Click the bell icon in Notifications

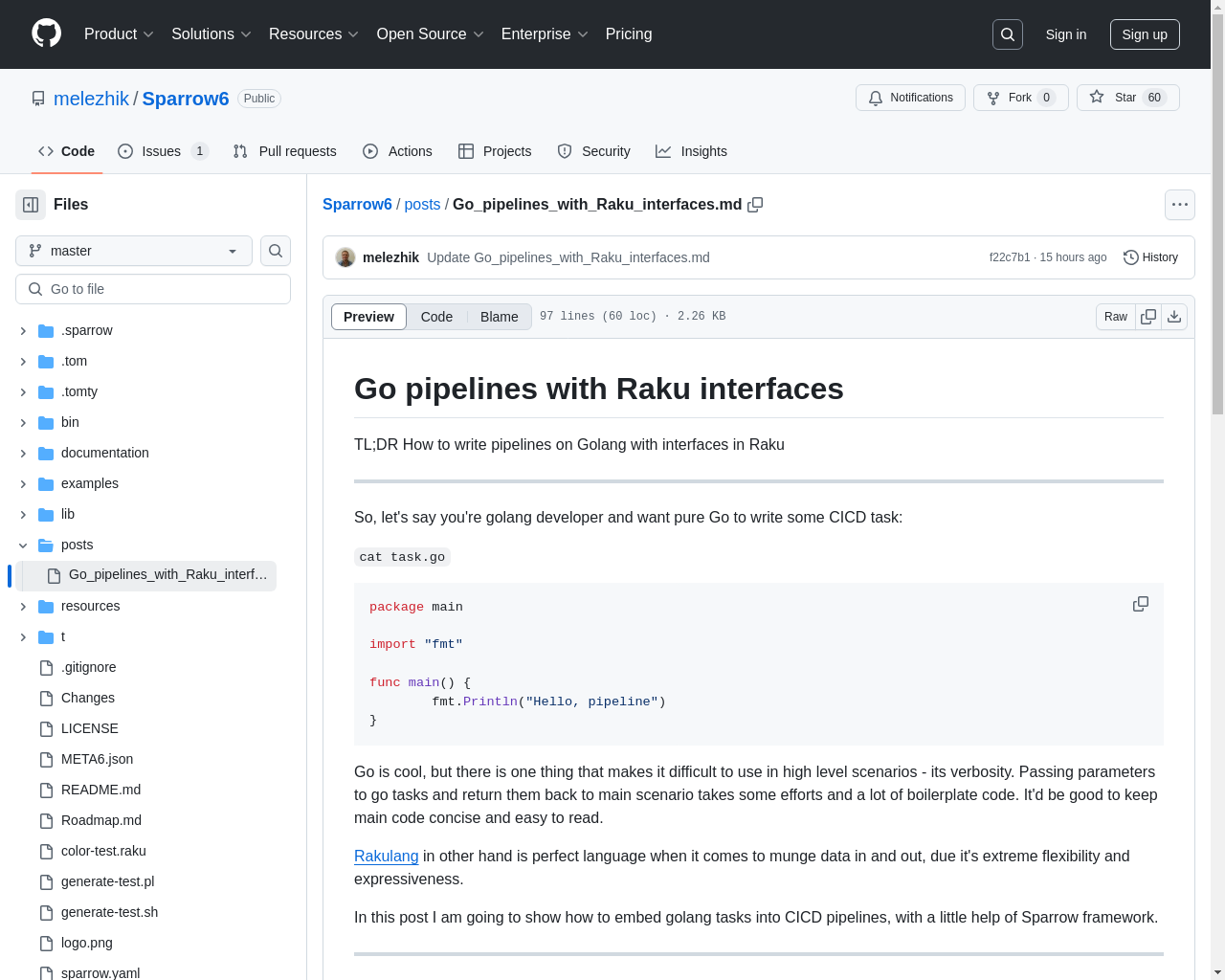(876, 98)
